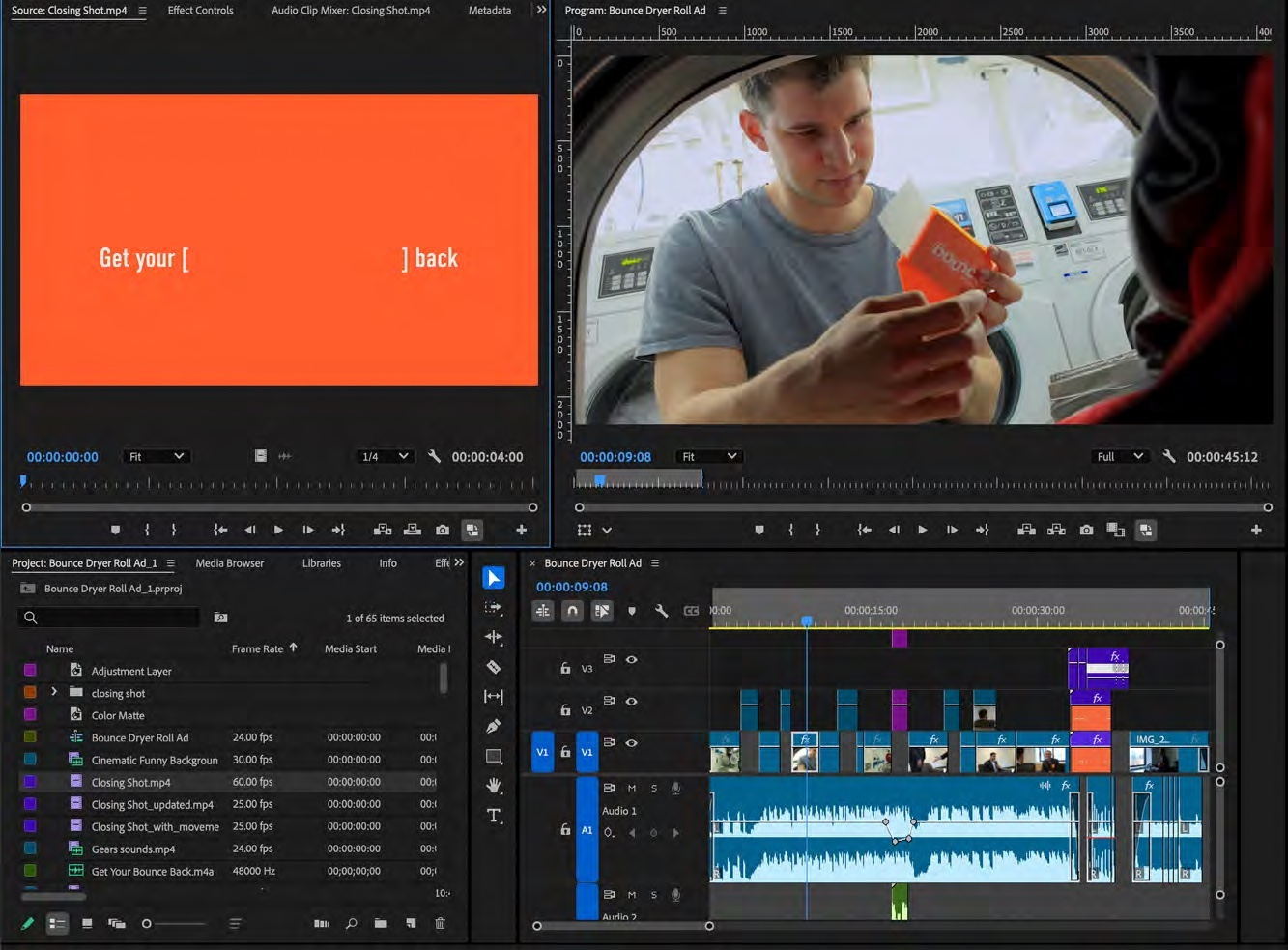
Task: Adjust Project panel icon zoom slider
Action: pos(176,924)
